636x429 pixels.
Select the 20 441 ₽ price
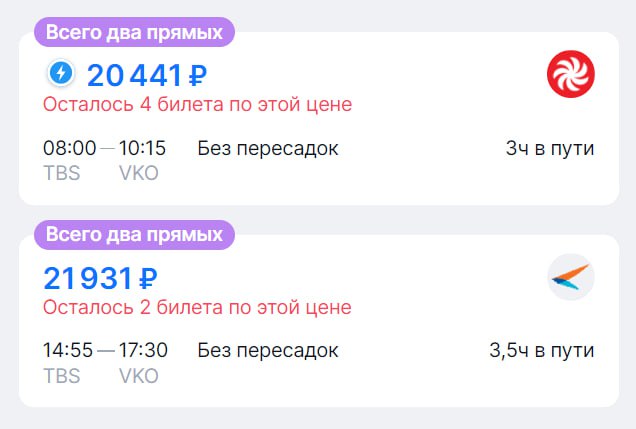146,75
